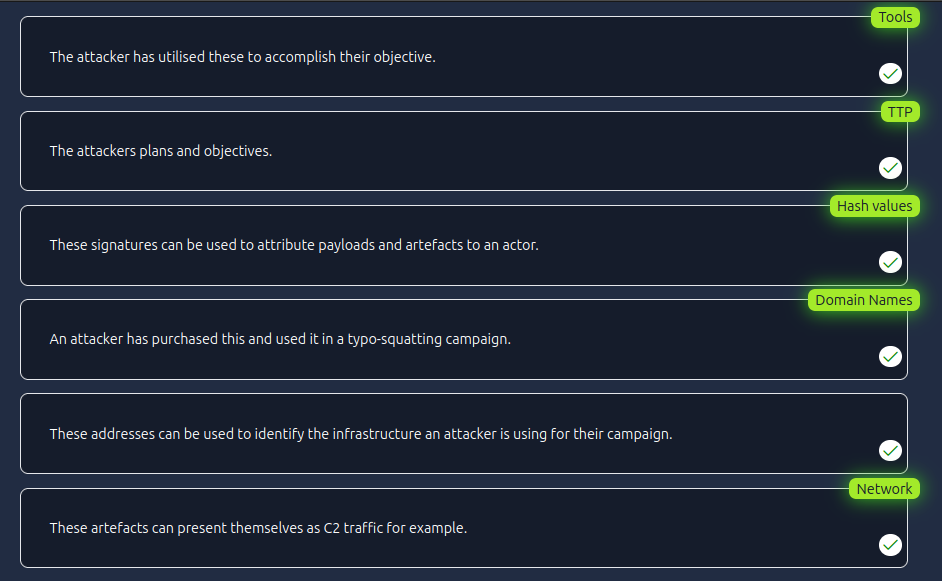Select the Network label badge

pyautogui.click(x=884, y=489)
